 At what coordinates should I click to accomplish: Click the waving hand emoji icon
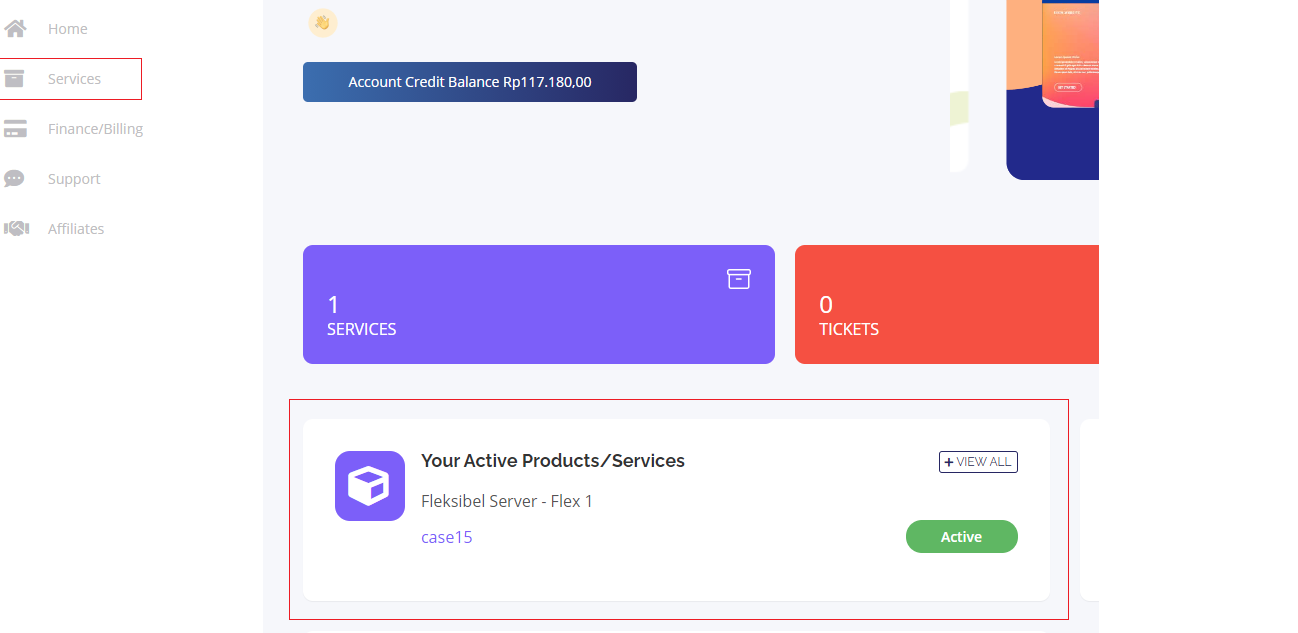(322, 22)
